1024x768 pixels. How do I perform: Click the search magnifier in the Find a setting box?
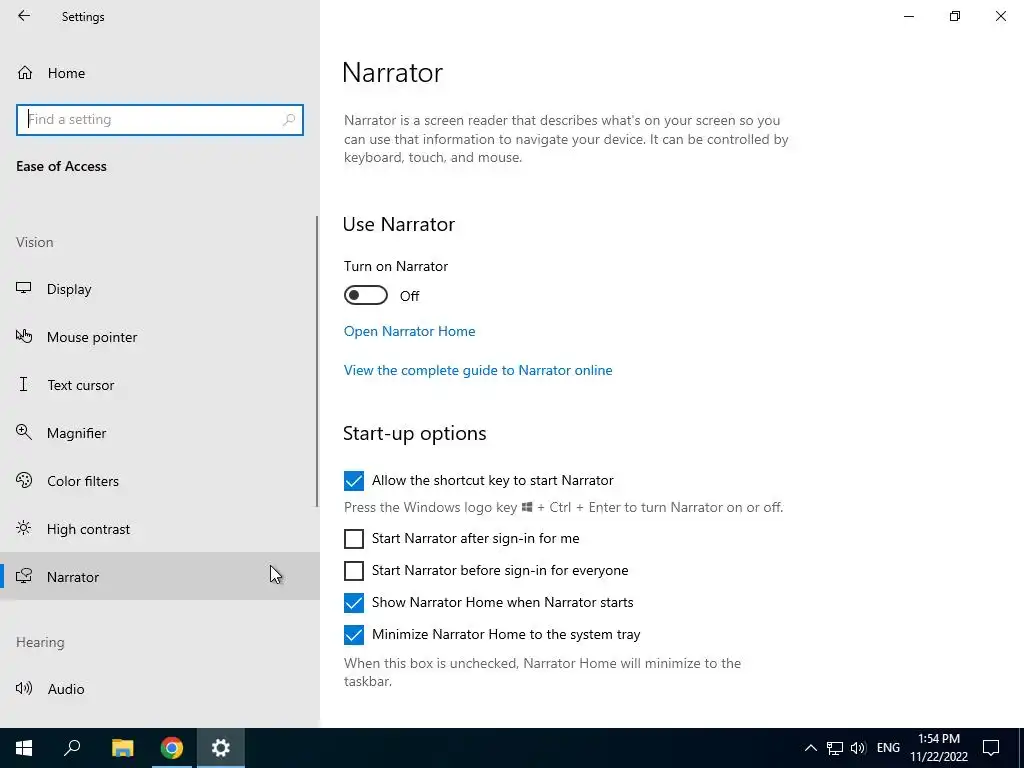[289, 120]
